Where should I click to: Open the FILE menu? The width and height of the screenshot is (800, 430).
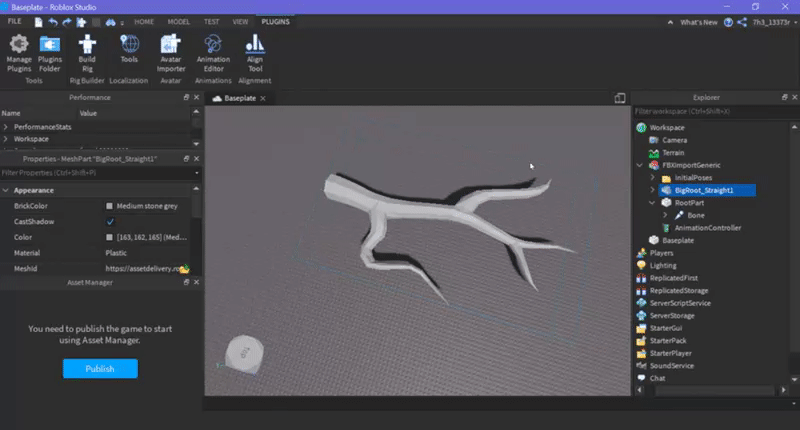[x=14, y=21]
